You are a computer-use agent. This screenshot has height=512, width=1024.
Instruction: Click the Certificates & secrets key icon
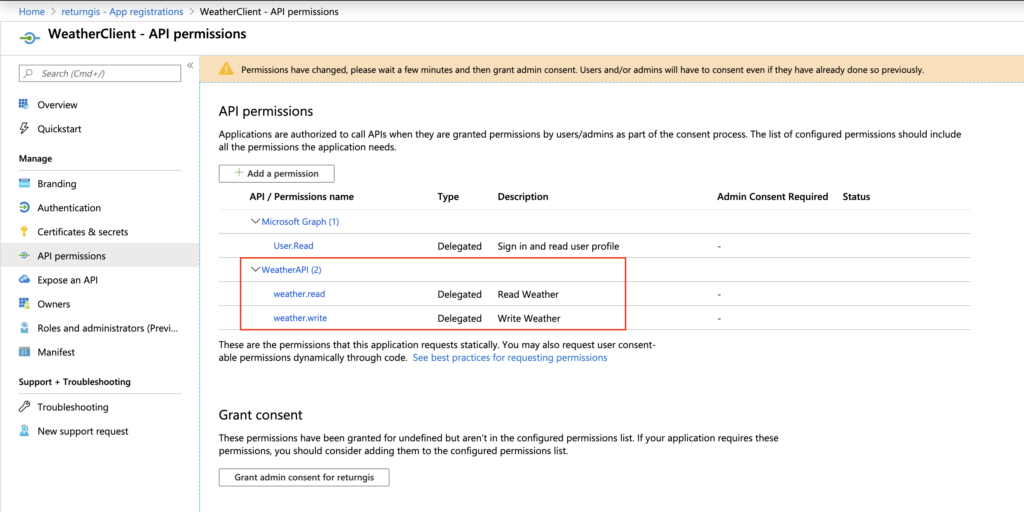coord(24,231)
